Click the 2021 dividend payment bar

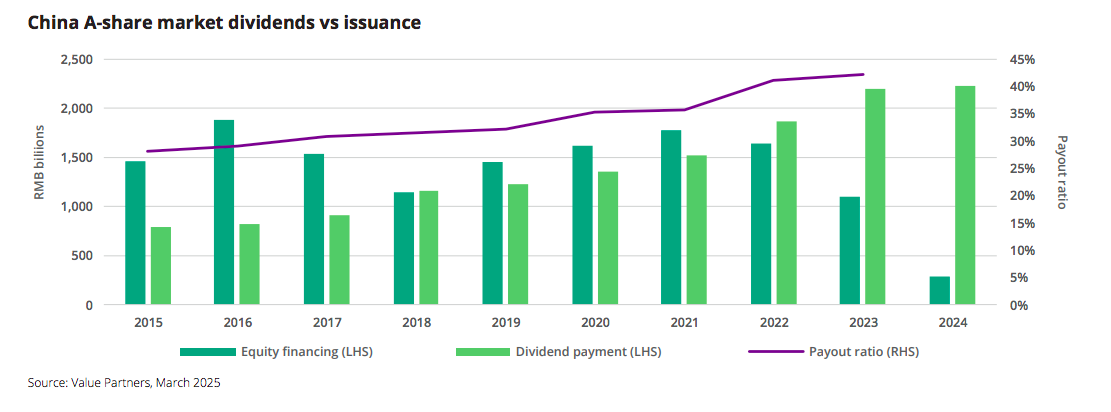pyautogui.click(x=697, y=229)
